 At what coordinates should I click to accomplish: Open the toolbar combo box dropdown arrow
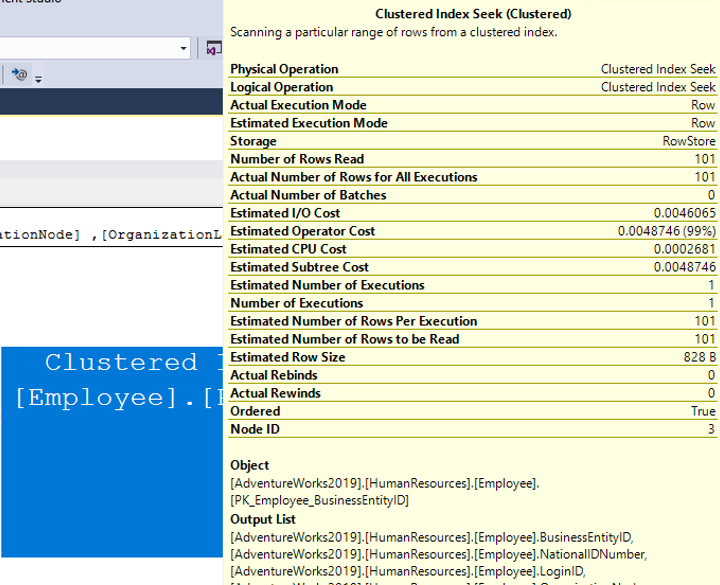point(183,48)
